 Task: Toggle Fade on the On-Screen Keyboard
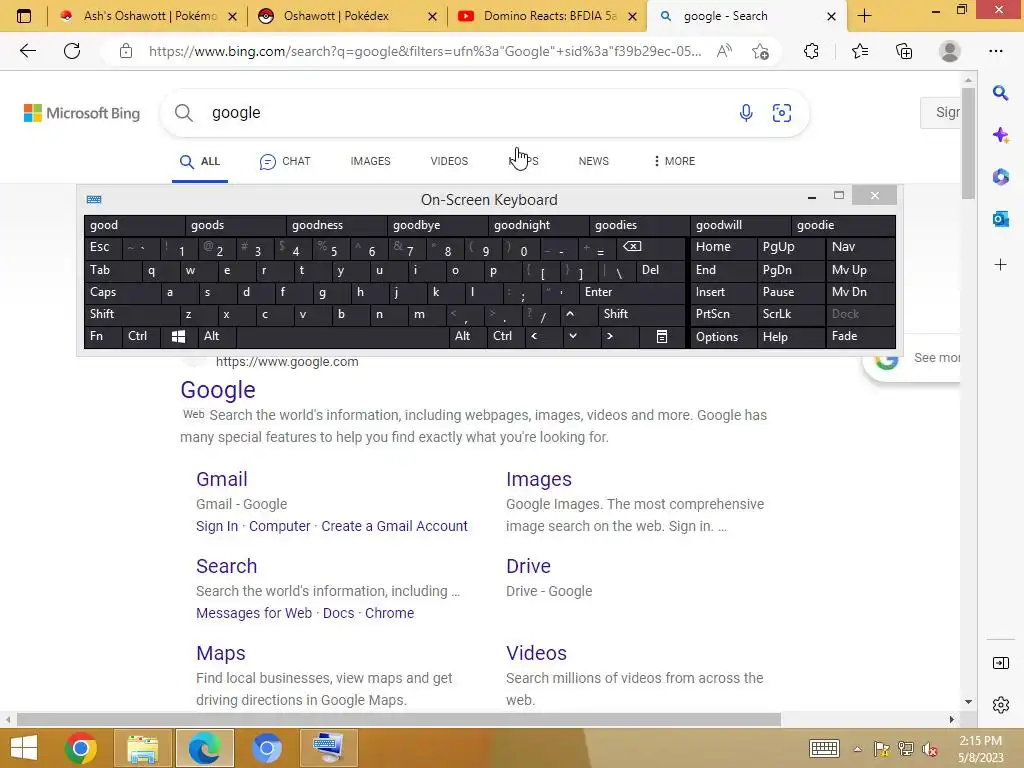860,336
